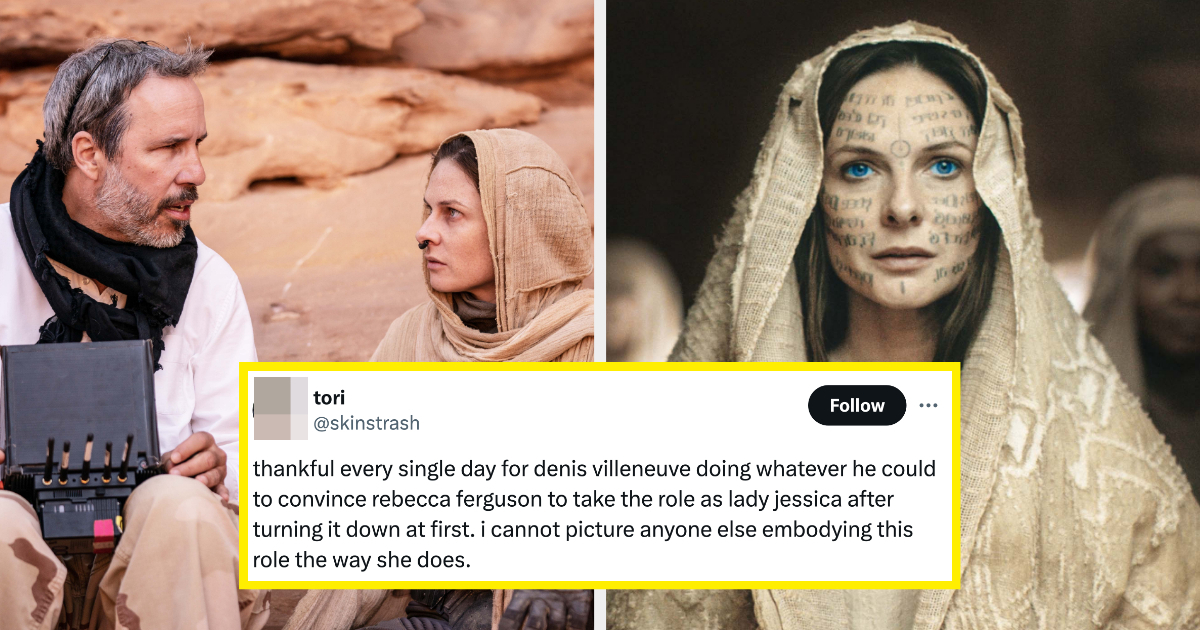This screenshot has width=1200, height=630.
Task: Click the word "thankful" starting the tweet
Action: [288, 468]
